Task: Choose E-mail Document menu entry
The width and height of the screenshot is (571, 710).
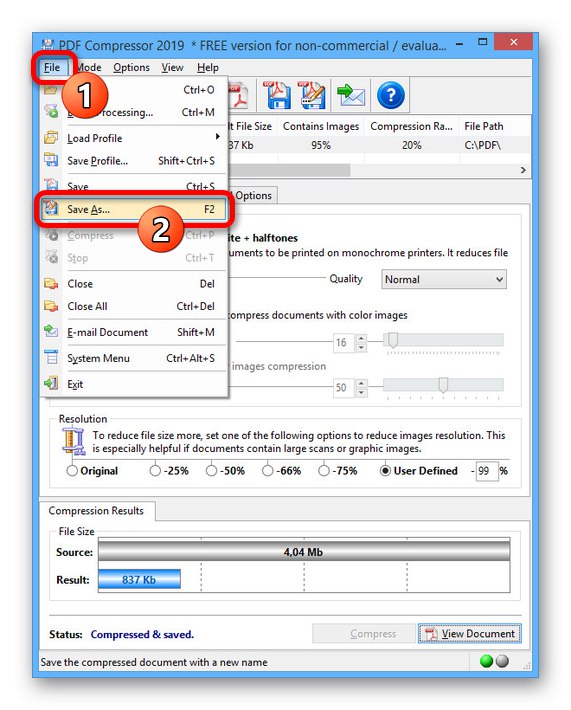Action: (x=133, y=332)
